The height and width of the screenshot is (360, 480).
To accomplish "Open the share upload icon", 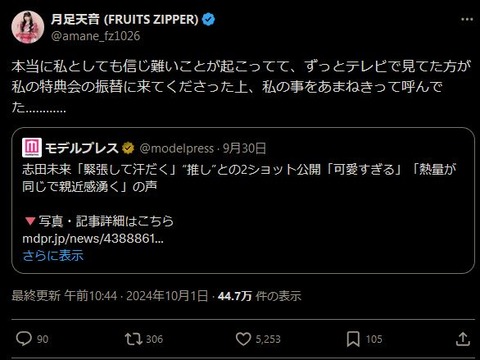I will tap(463, 339).
